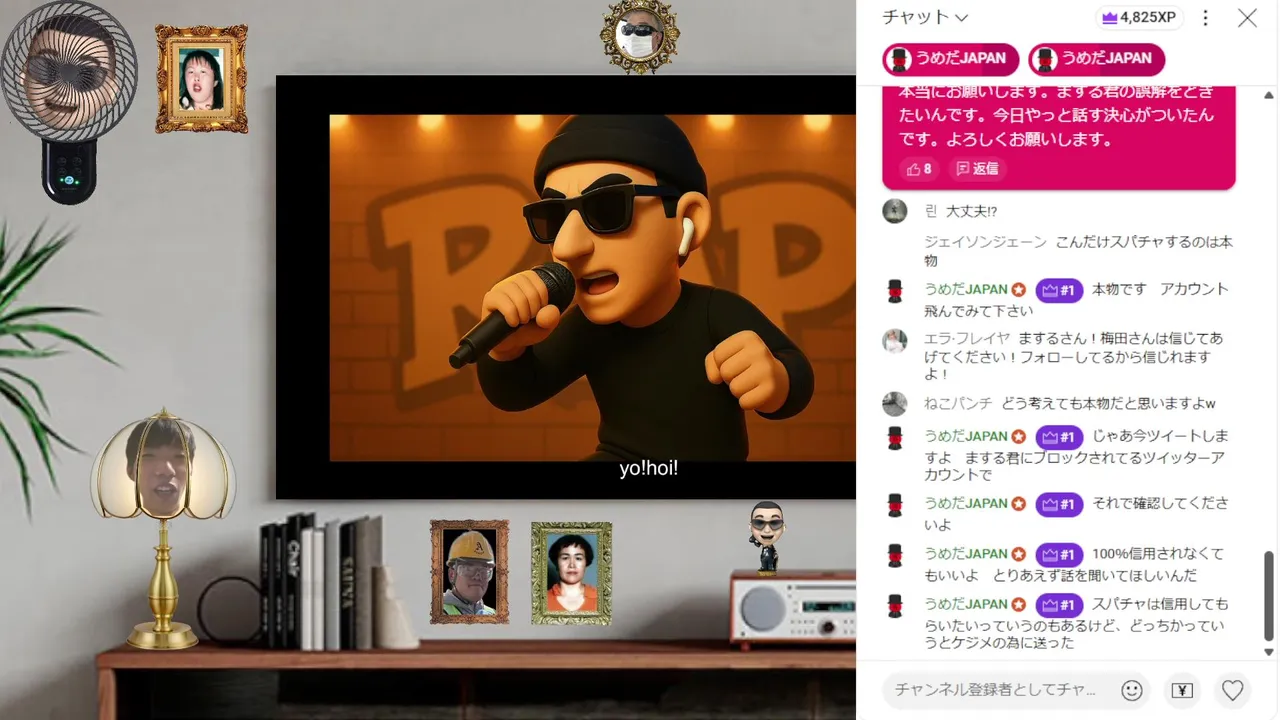The height and width of the screenshot is (720, 1280).
Task: Select the second うめだJAPAN super chat chip
Action: click(x=1097, y=59)
